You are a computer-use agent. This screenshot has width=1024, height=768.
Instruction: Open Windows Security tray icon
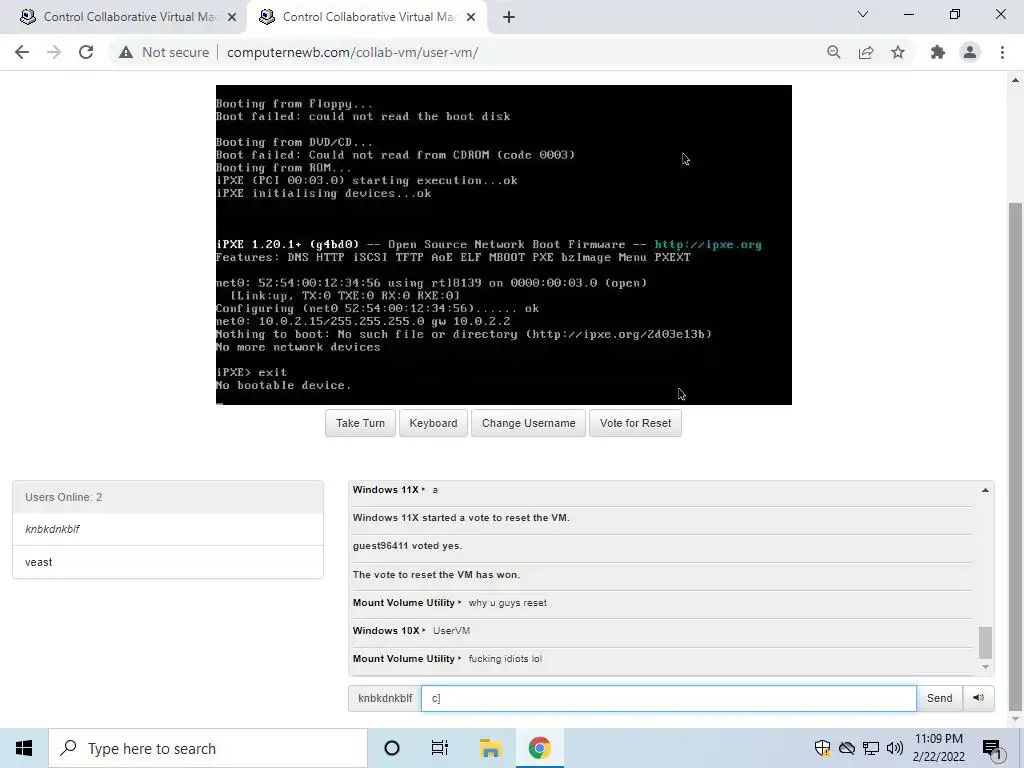pos(822,748)
